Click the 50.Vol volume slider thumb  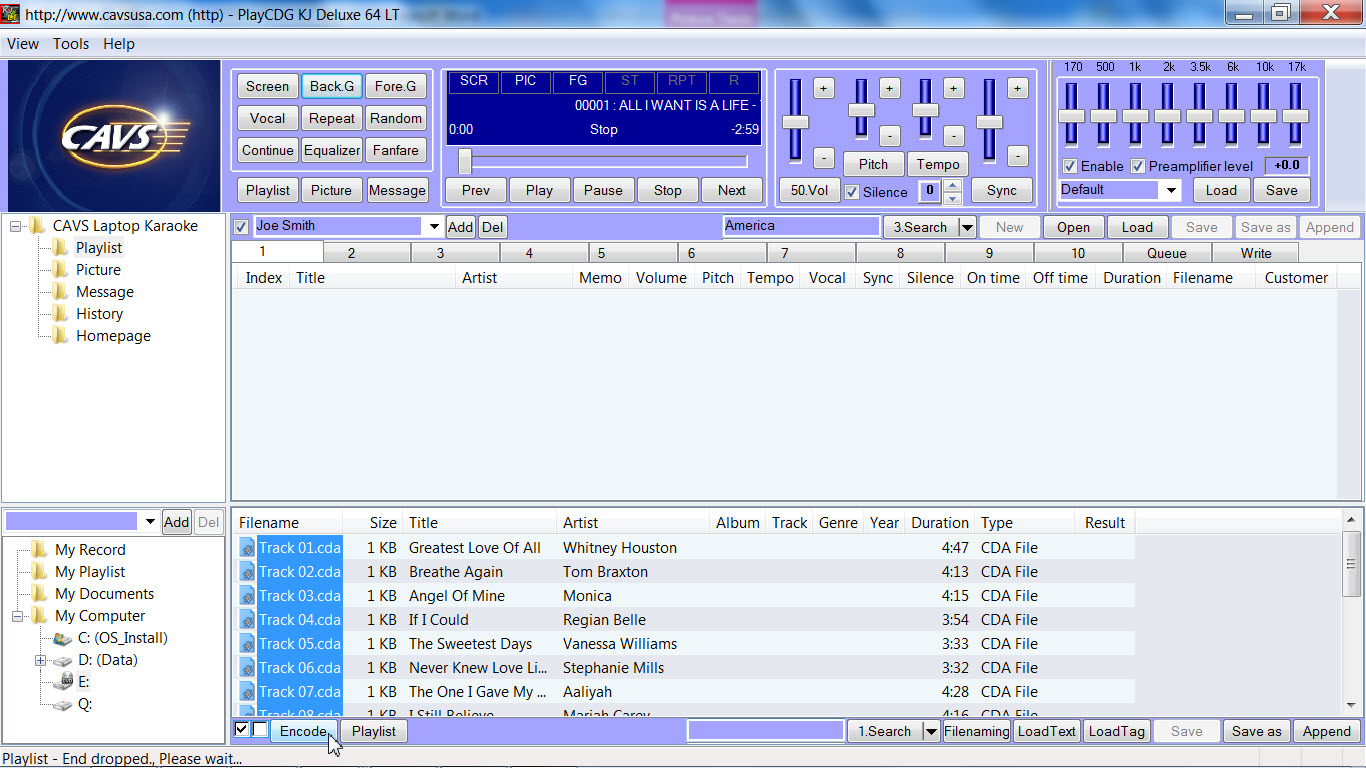(x=795, y=122)
